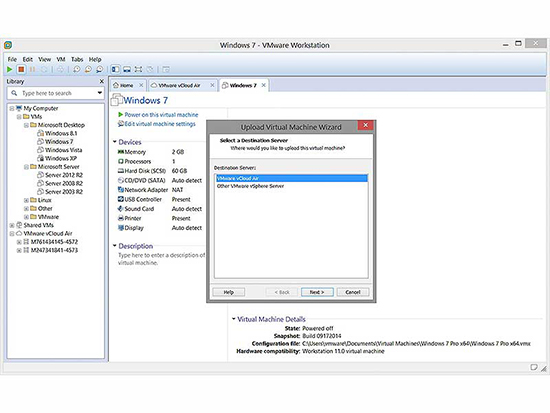Screen dimensions: 550x413
Task: Click the Hard Disk (SCSI) device icon
Action: [x=121, y=171]
